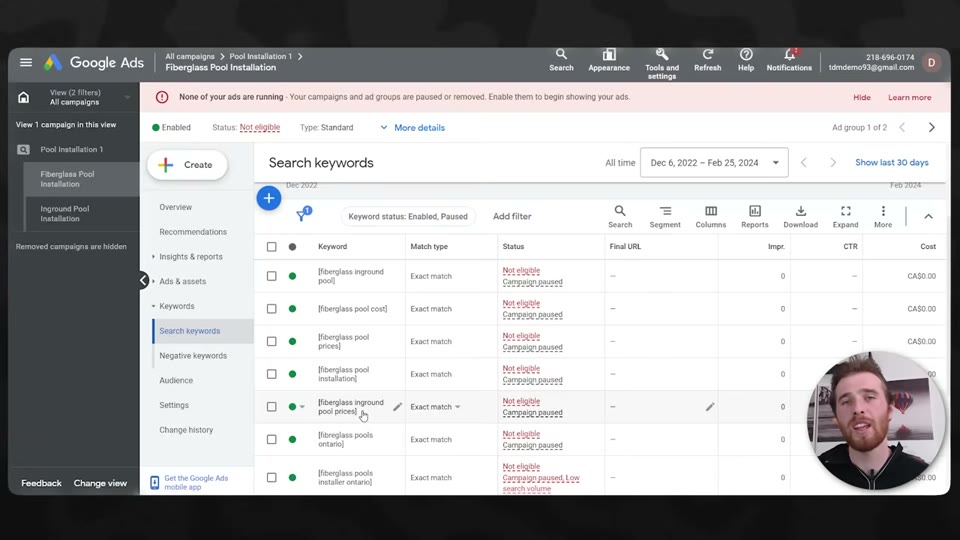Open the Audience page

tap(176, 380)
